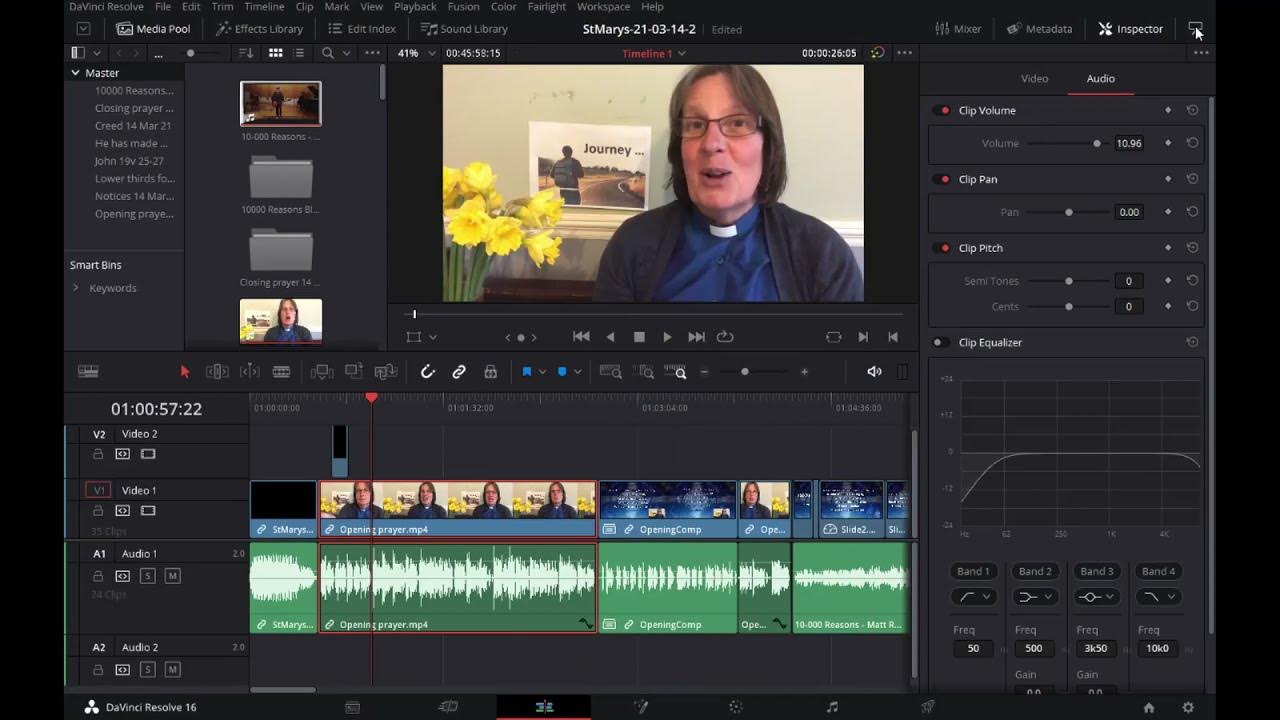Open the Edit Index panel

[x=362, y=29]
